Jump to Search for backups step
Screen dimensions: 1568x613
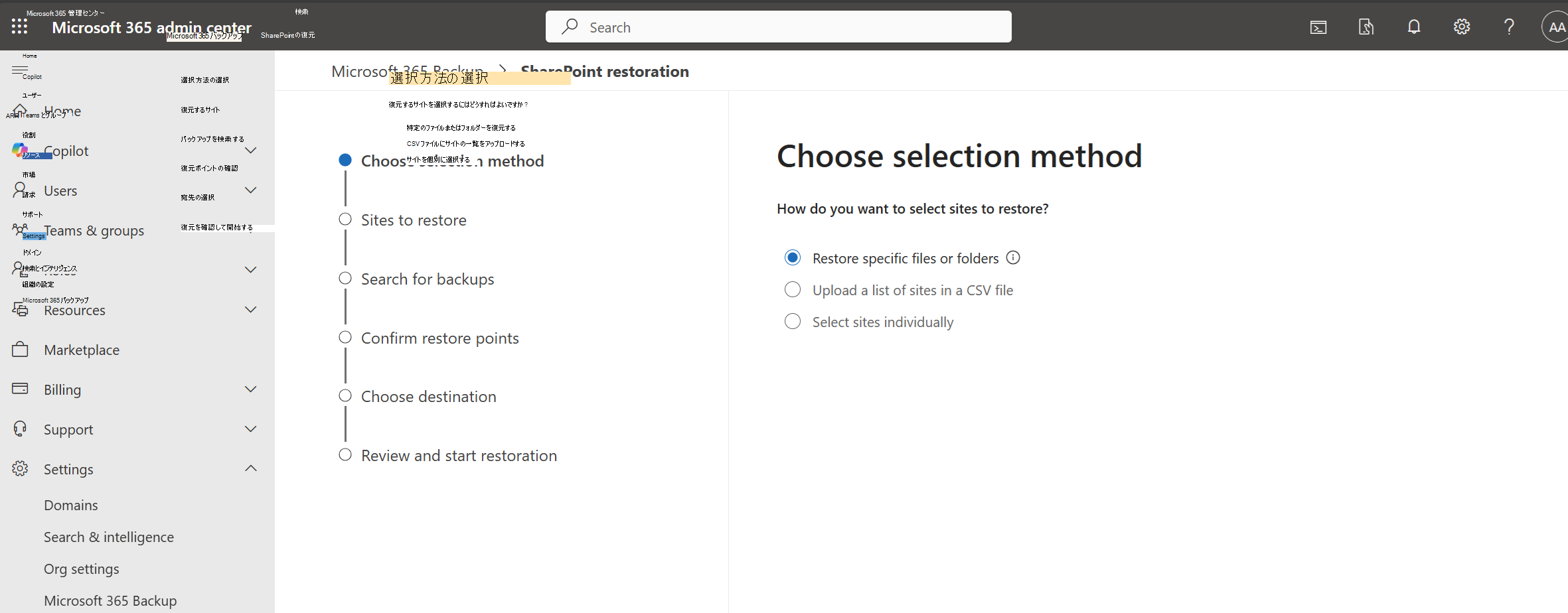coord(428,279)
